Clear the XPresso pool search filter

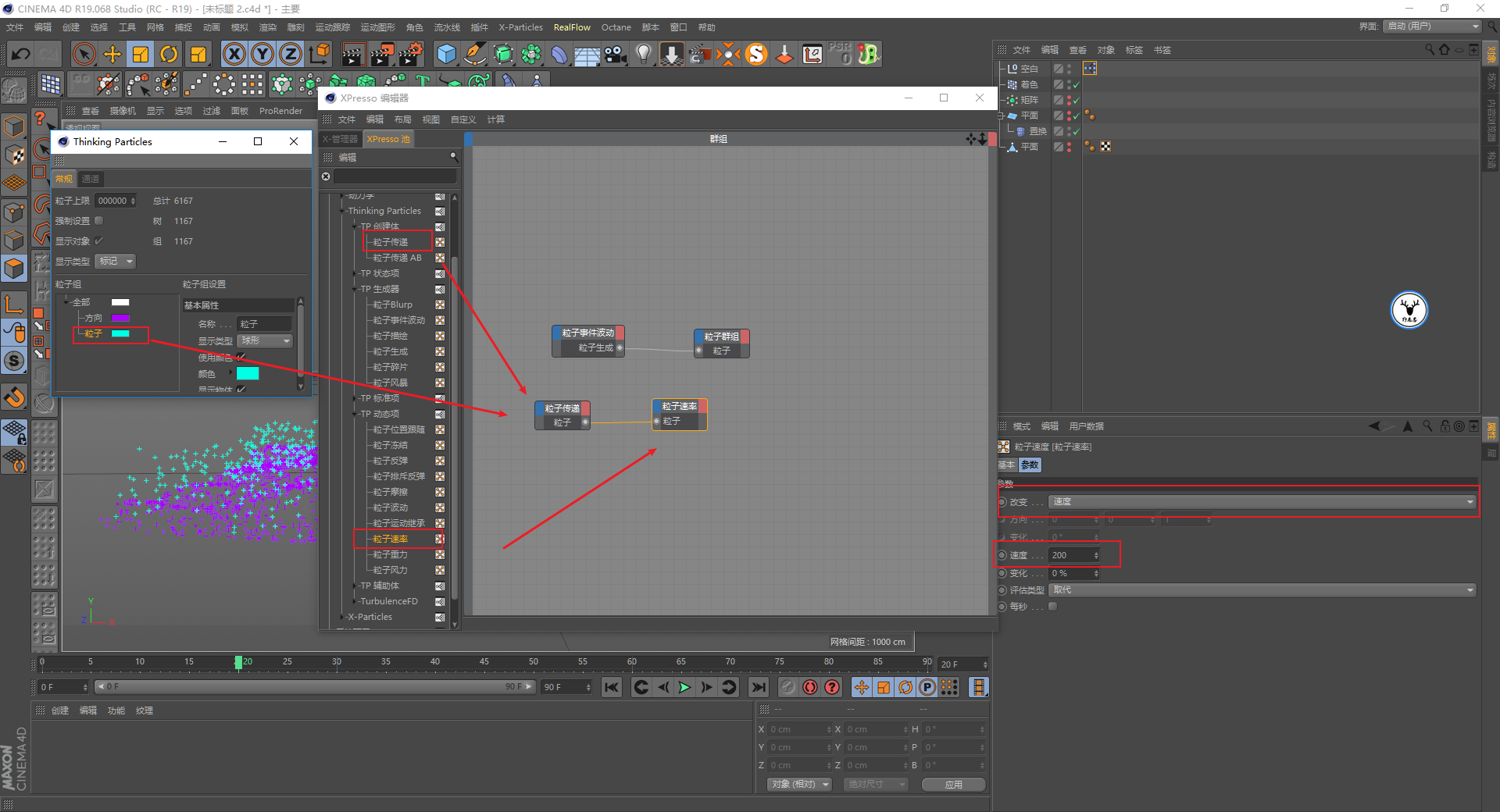326,176
